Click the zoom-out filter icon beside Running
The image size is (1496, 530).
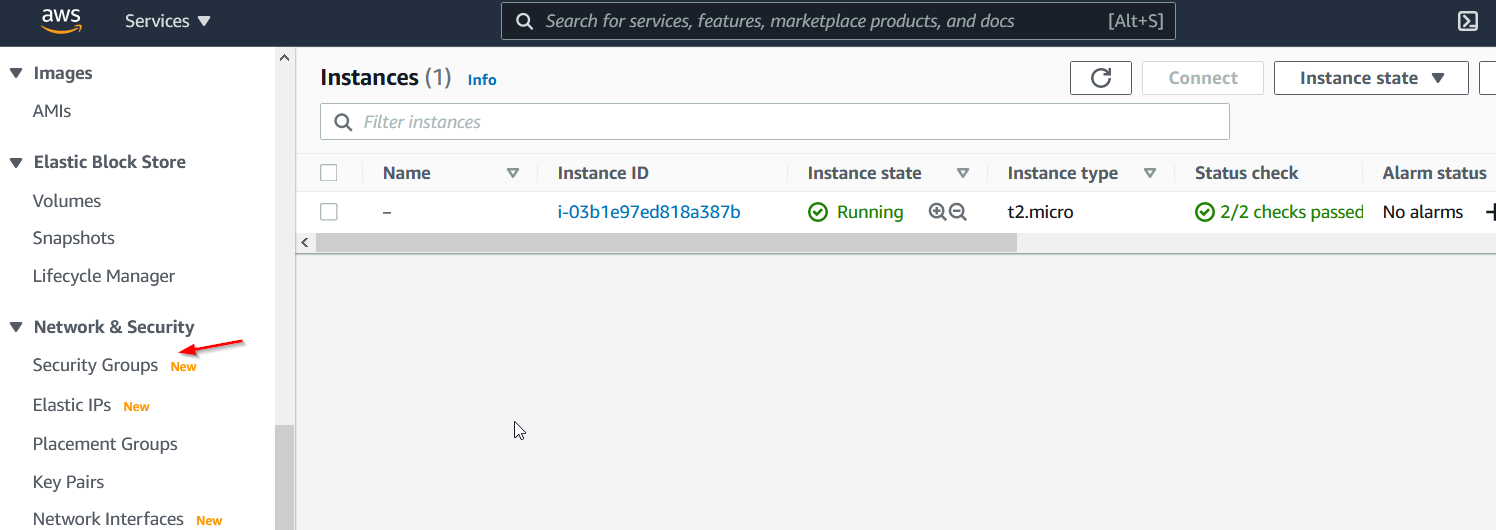tap(958, 212)
